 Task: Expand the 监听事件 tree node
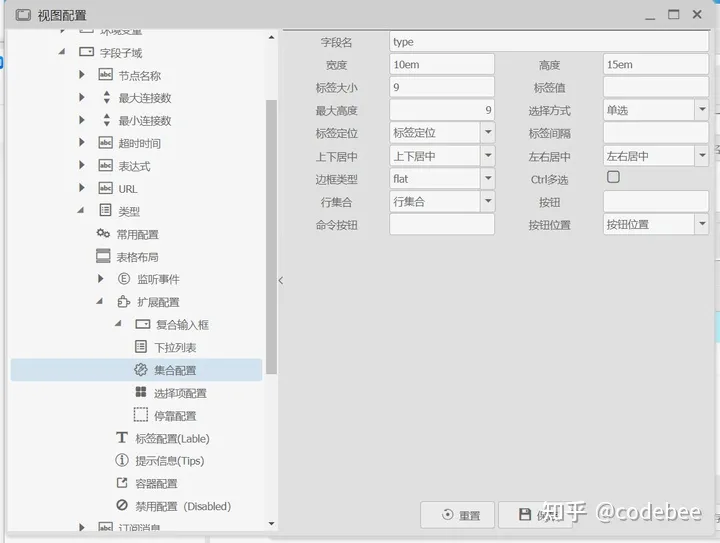coord(101,279)
